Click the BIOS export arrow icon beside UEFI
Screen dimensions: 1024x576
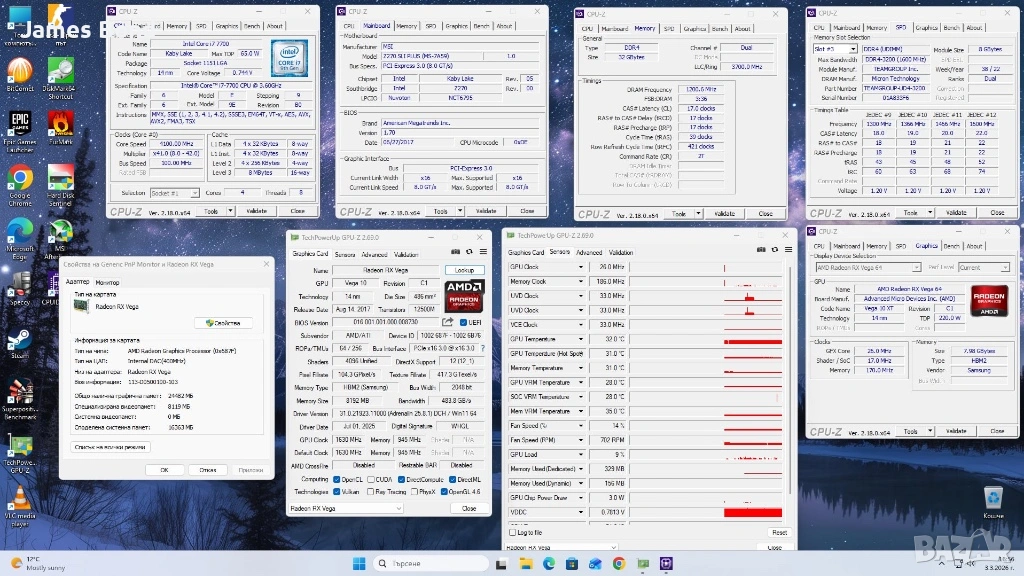click(x=447, y=322)
